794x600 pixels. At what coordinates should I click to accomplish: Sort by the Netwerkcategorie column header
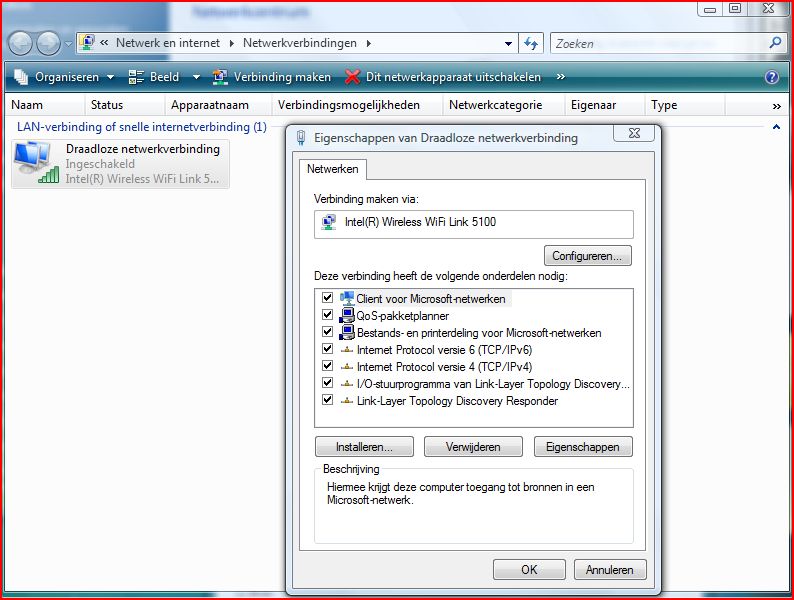(504, 105)
